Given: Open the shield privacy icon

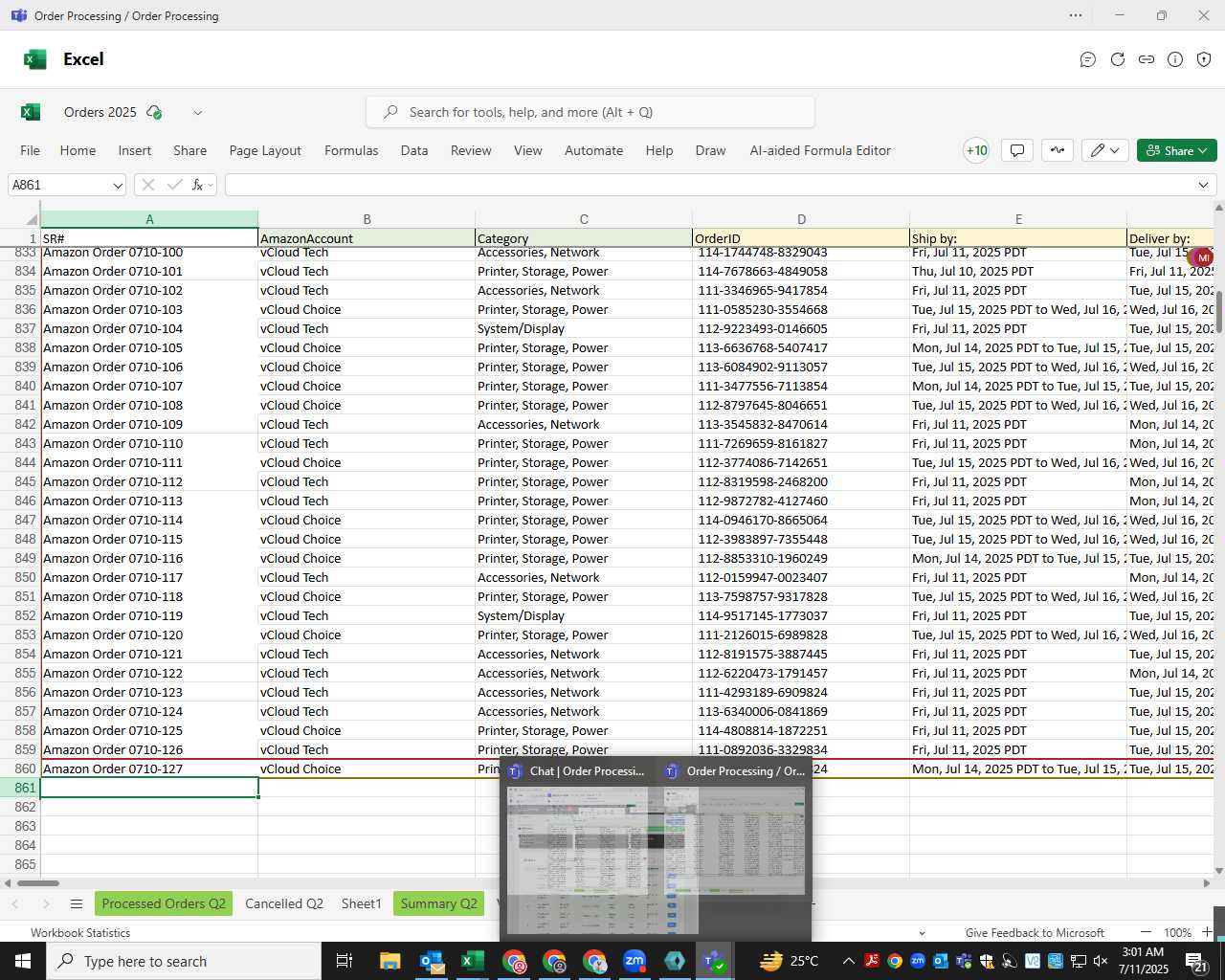Looking at the screenshot, I should (x=1205, y=59).
